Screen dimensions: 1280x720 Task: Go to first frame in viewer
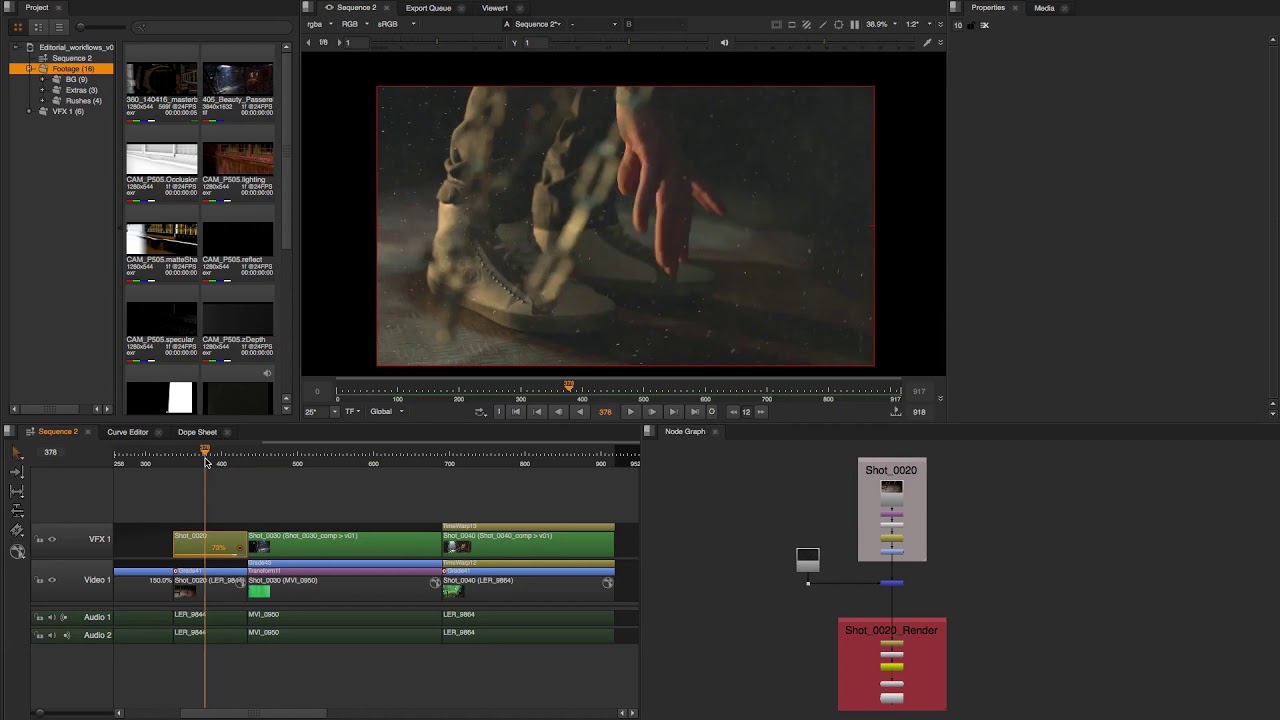pos(515,412)
